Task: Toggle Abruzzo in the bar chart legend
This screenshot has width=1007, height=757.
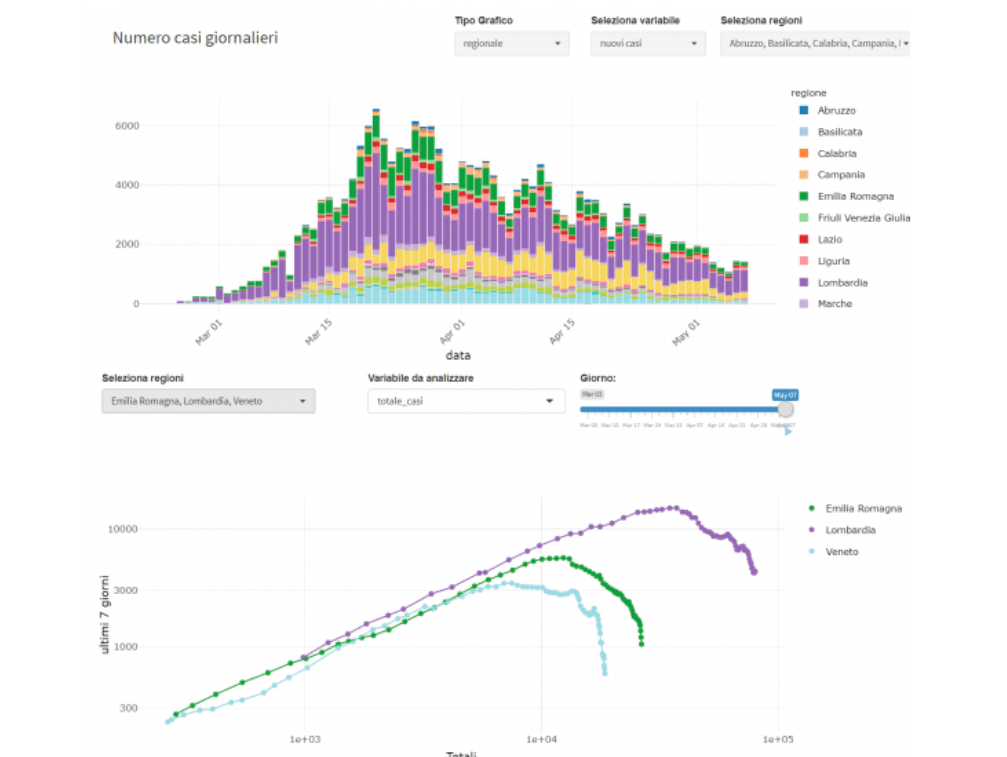Action: coord(836,111)
